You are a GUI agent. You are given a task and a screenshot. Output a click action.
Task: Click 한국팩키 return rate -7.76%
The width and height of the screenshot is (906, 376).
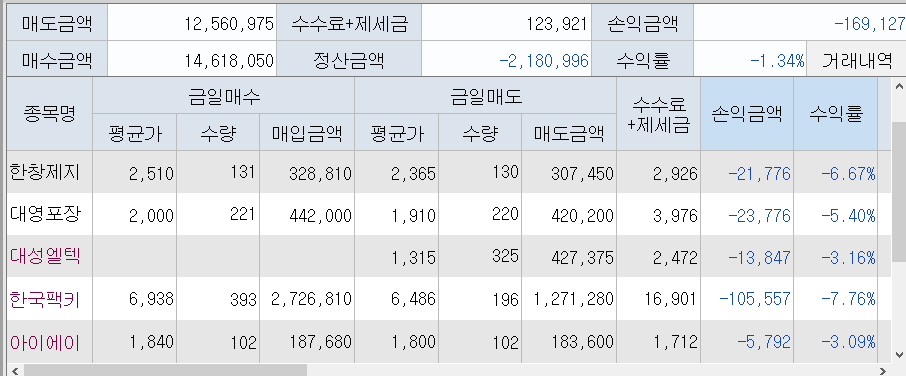click(x=848, y=299)
